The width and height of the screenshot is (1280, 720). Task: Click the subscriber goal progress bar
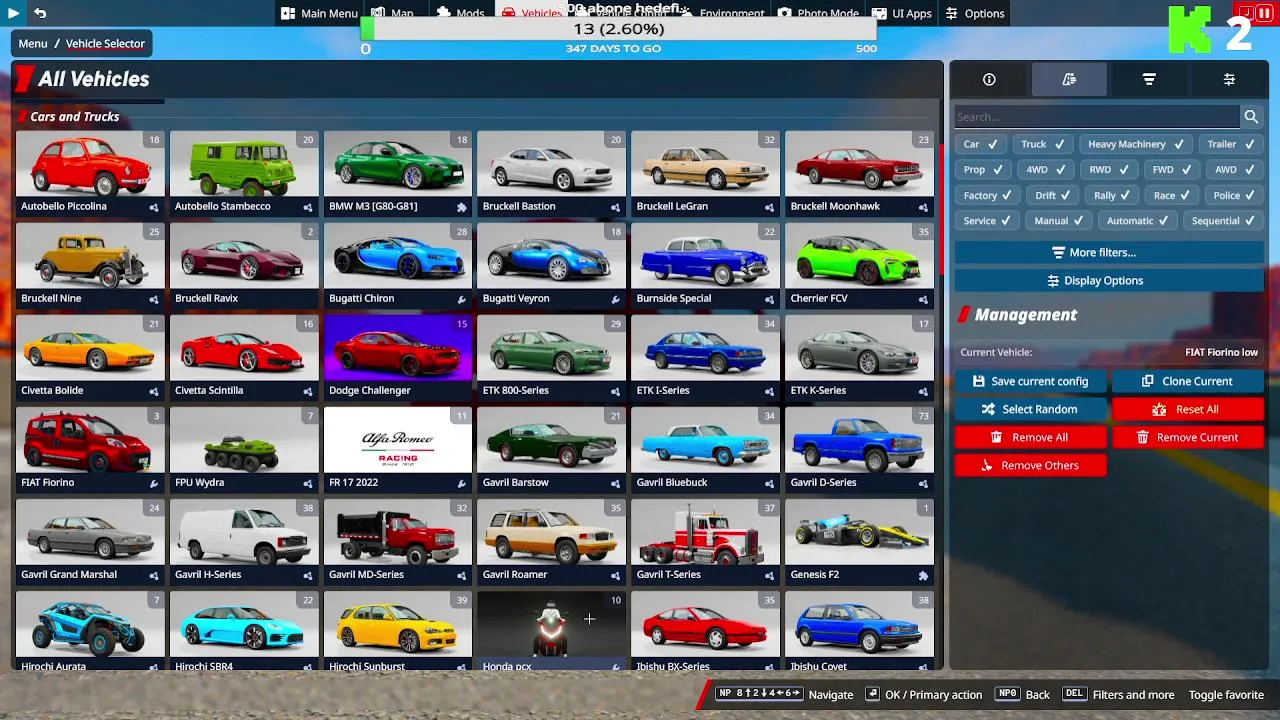619,29
